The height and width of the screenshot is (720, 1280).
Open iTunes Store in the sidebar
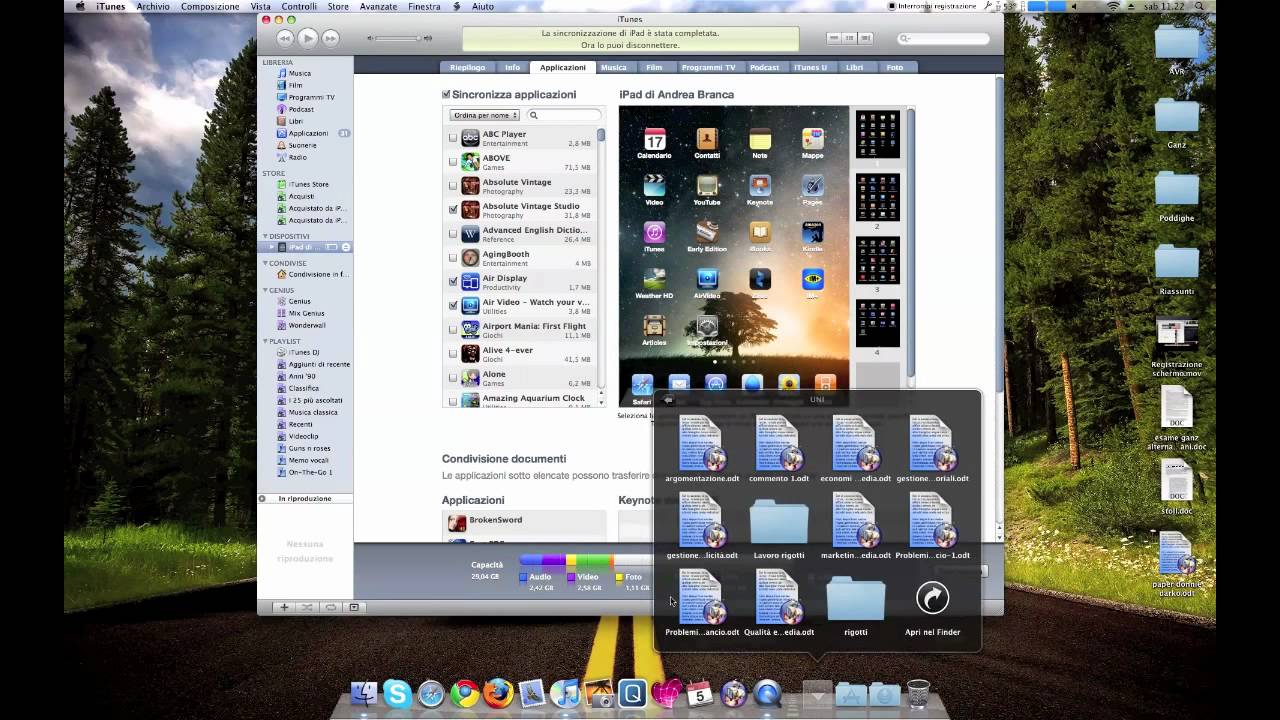pyautogui.click(x=308, y=184)
